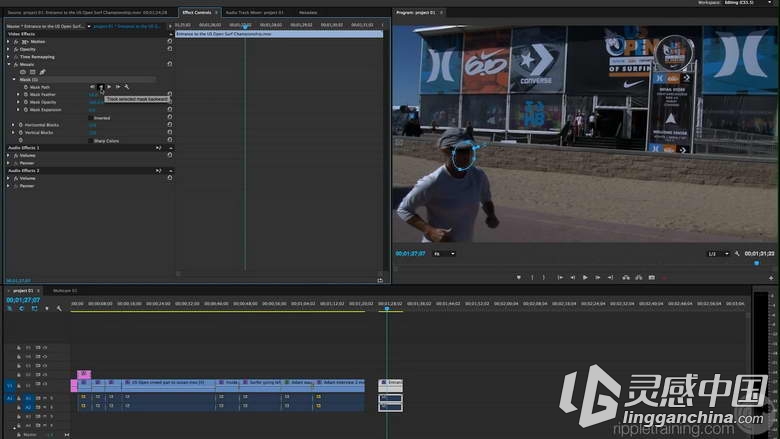Add marker button in timeline panel
The height and width of the screenshot is (439, 780).
pos(47,309)
